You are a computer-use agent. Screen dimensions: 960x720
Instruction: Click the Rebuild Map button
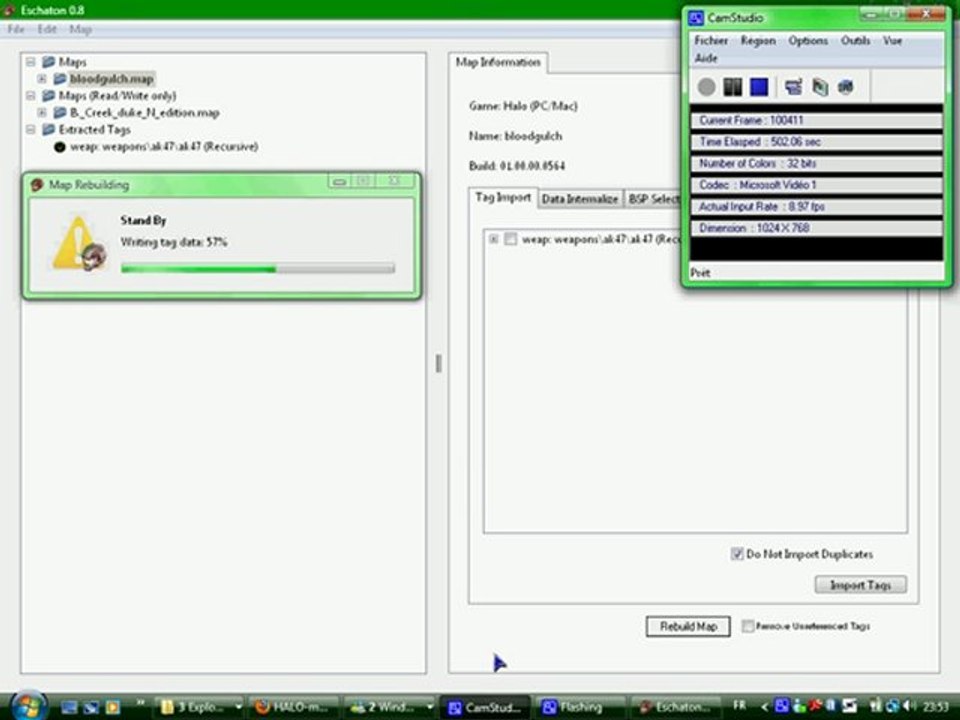688,626
